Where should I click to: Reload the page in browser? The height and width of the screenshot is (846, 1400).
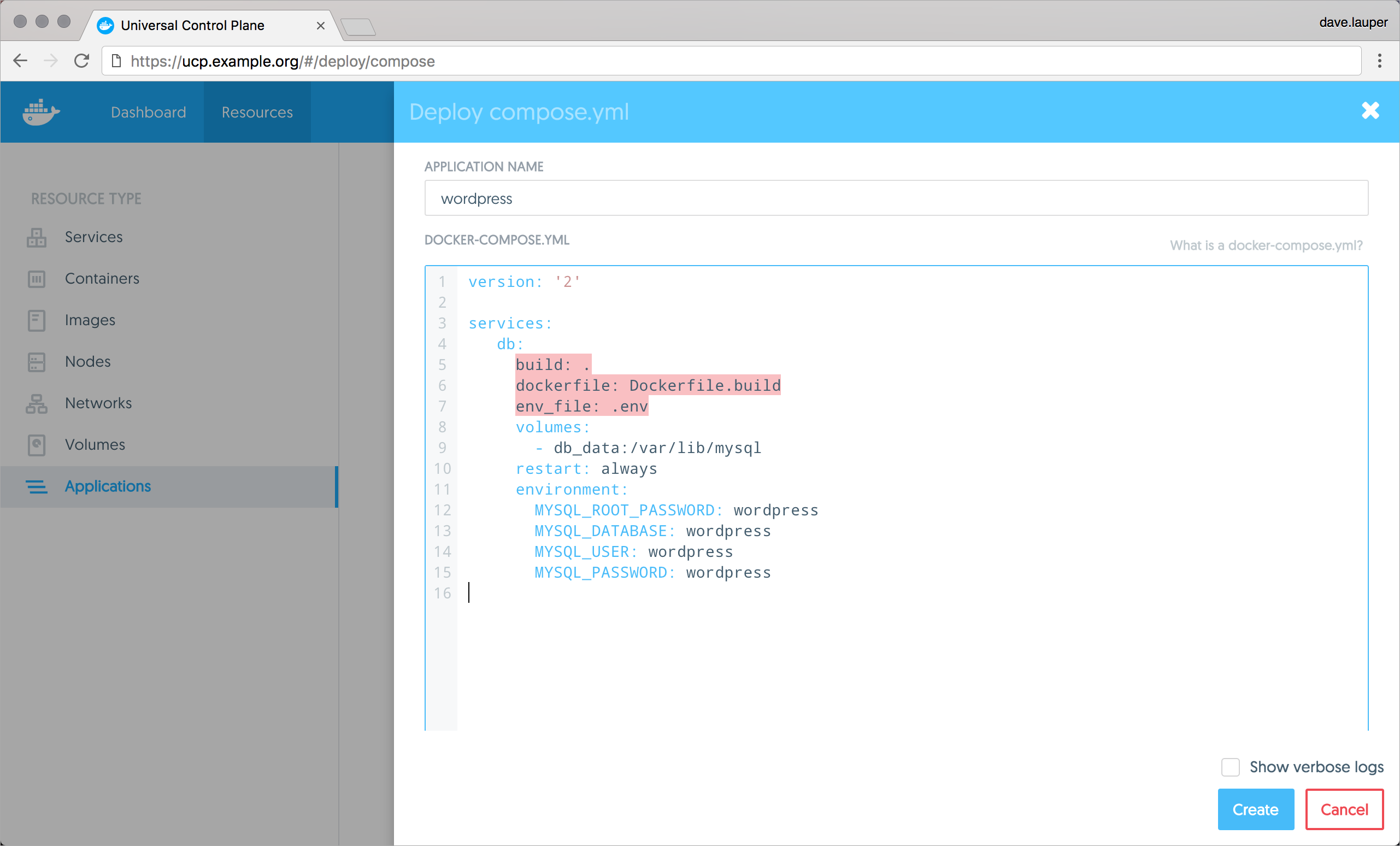[x=82, y=61]
